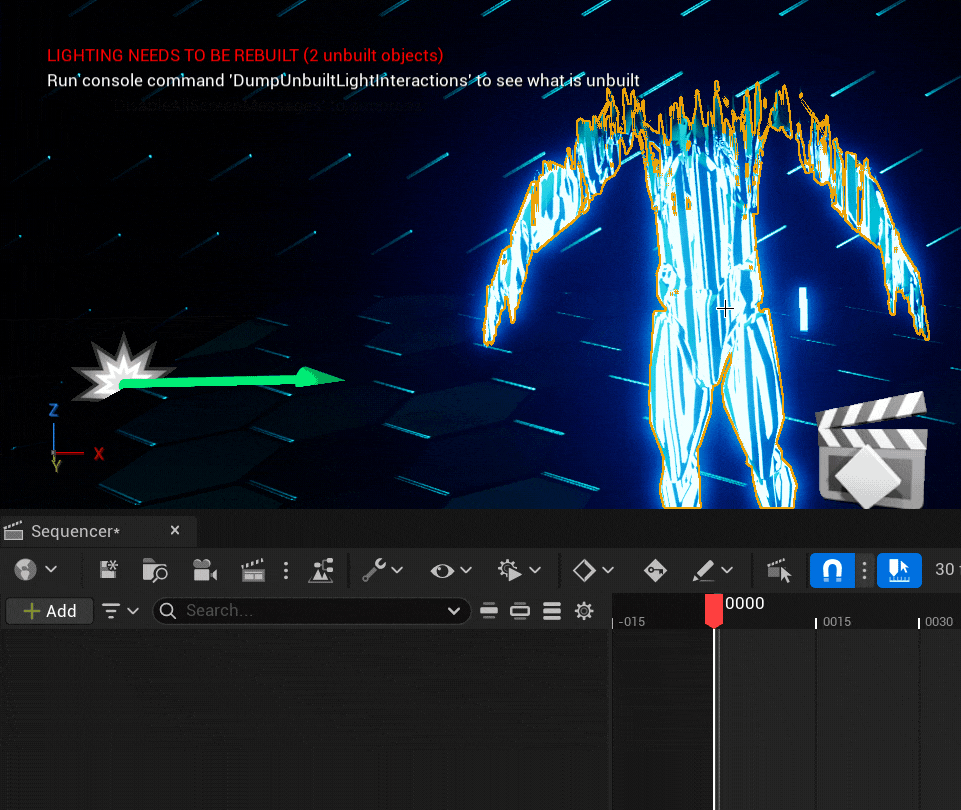Screen dimensions: 961x810
Task: Click the first outliner row-layout icon
Action: coord(489,611)
